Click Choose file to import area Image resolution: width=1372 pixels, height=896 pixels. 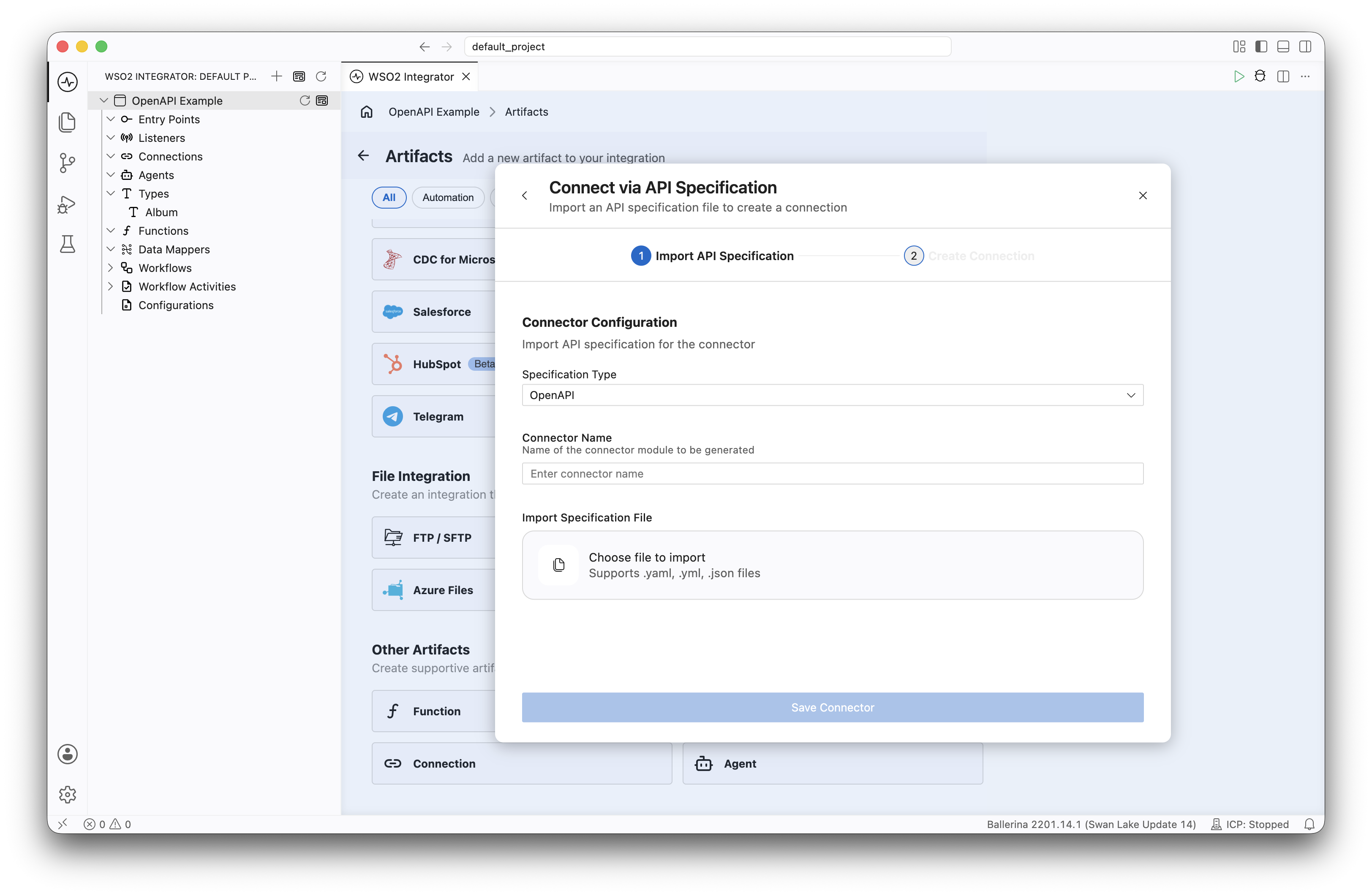click(x=833, y=565)
